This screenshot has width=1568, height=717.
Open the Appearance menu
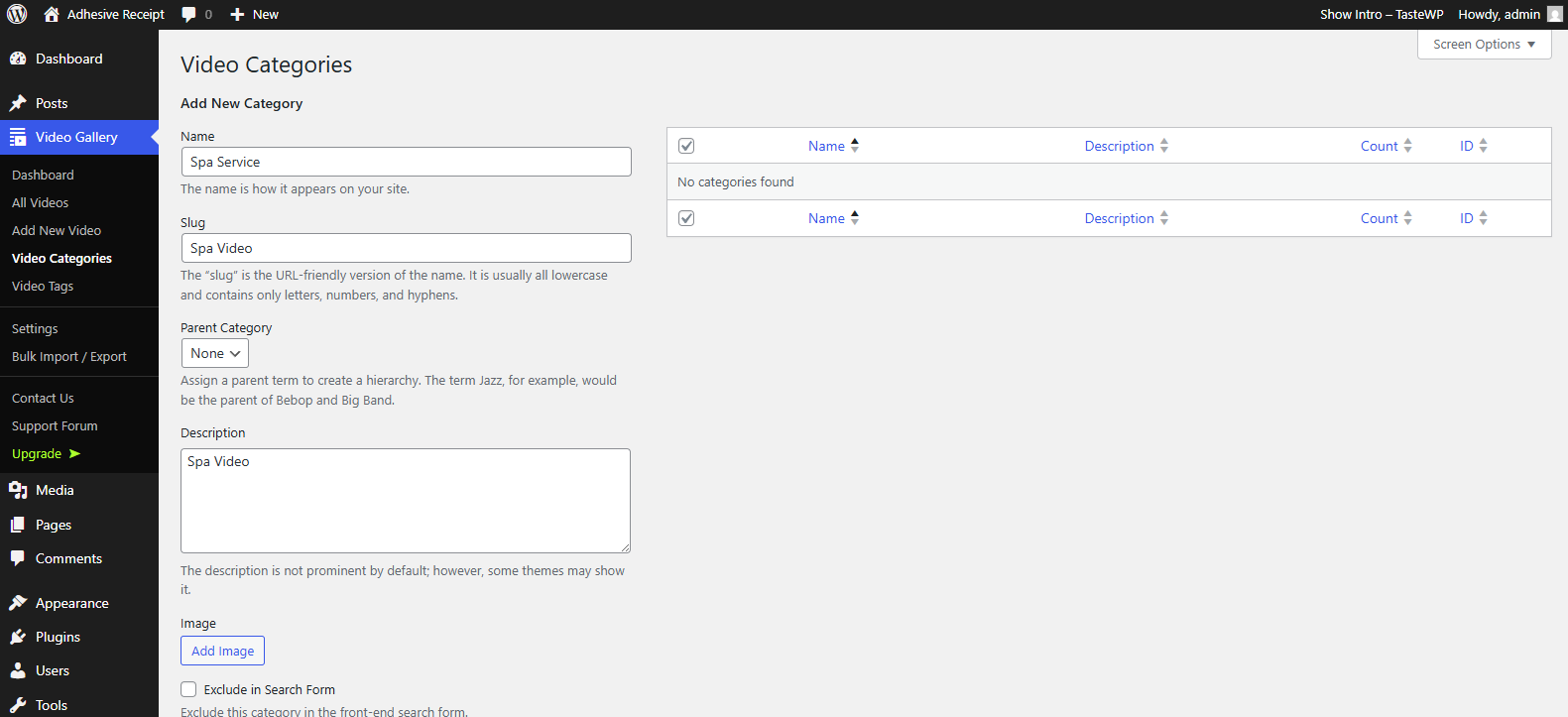pyautogui.click(x=71, y=603)
